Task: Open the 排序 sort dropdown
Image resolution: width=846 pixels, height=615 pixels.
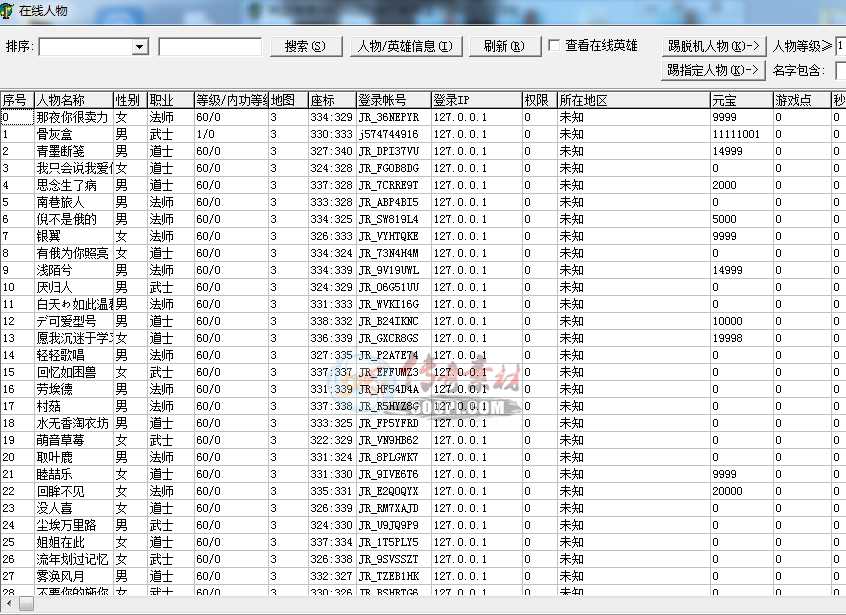Action: 139,47
